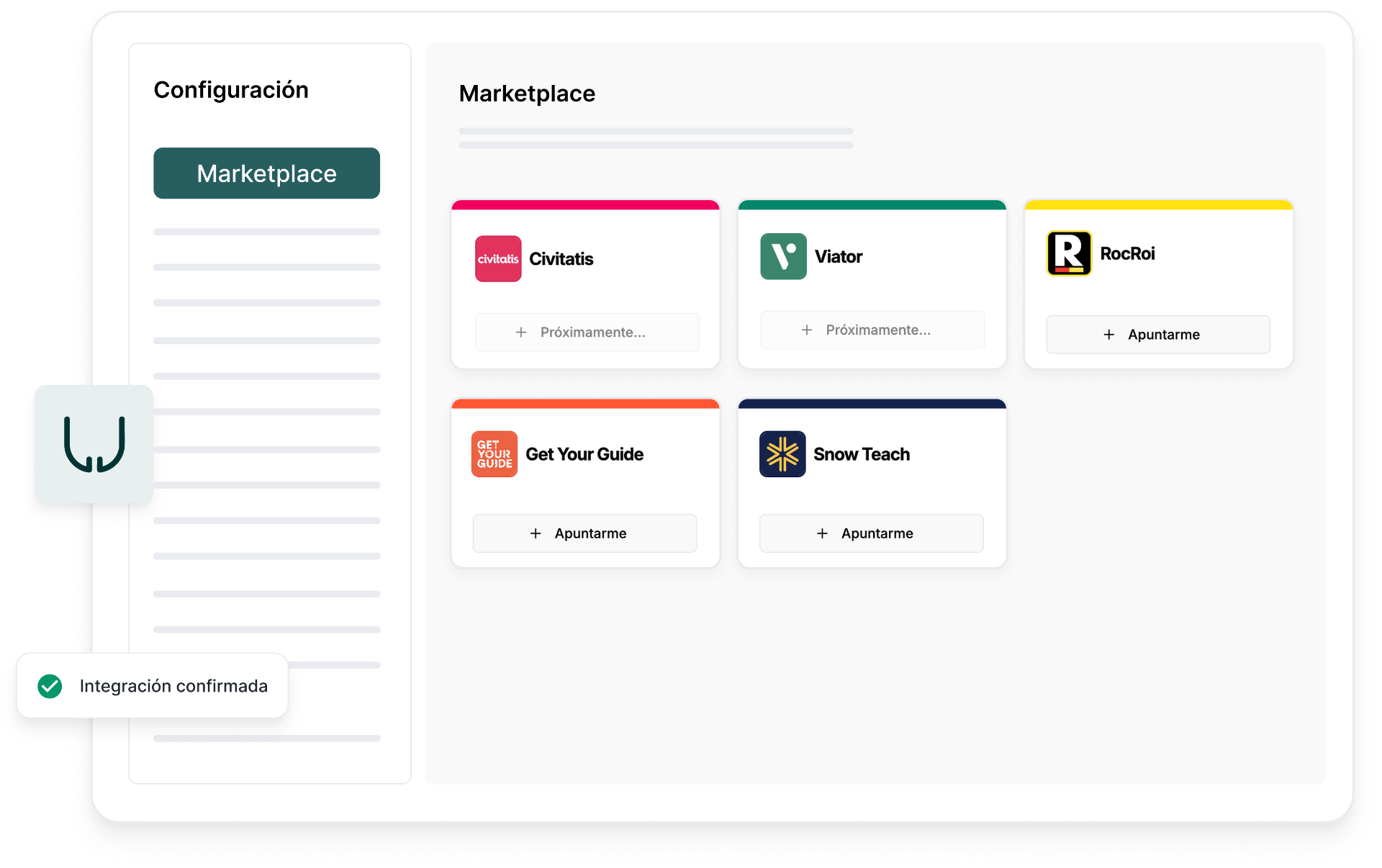This screenshot has width=1382, height=868.
Task: Click the Get Your Guide logo icon
Action: point(494,454)
